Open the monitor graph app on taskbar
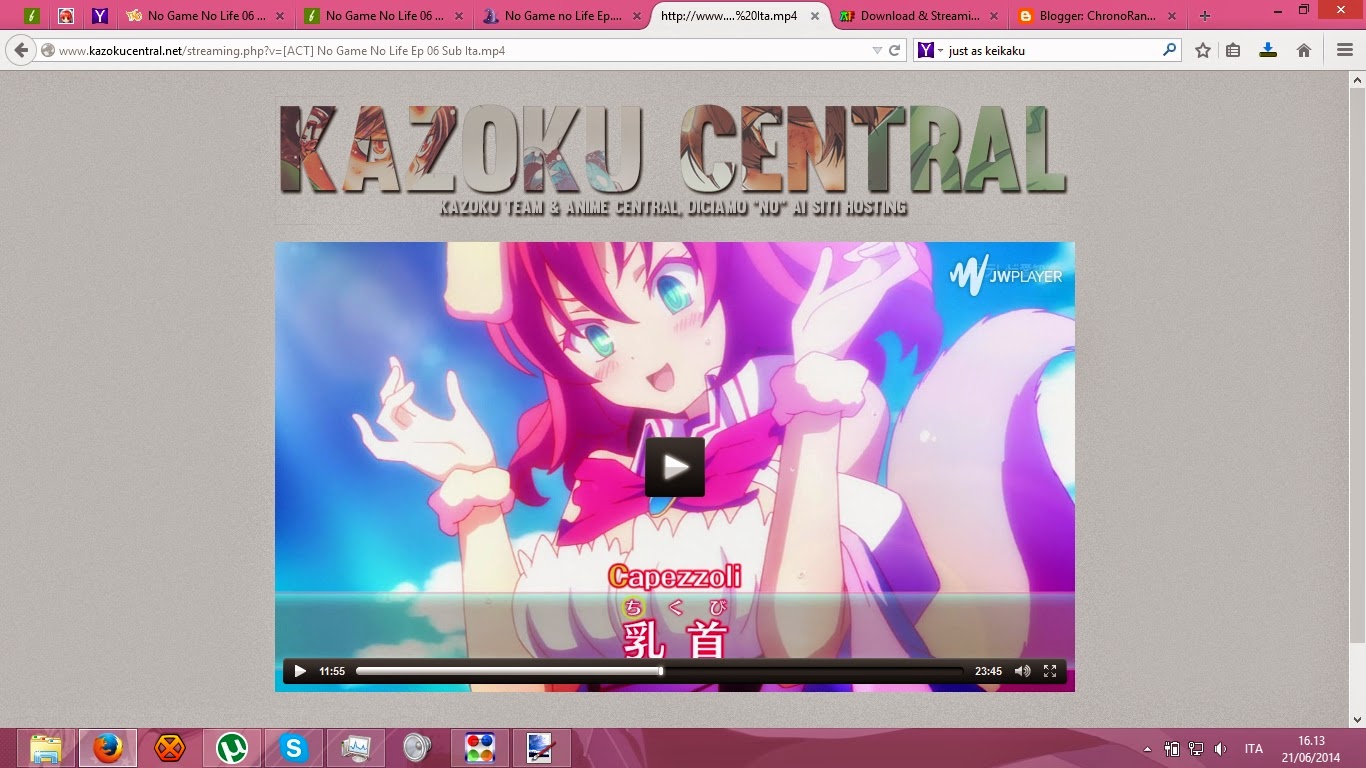This screenshot has width=1366, height=768. 356,748
